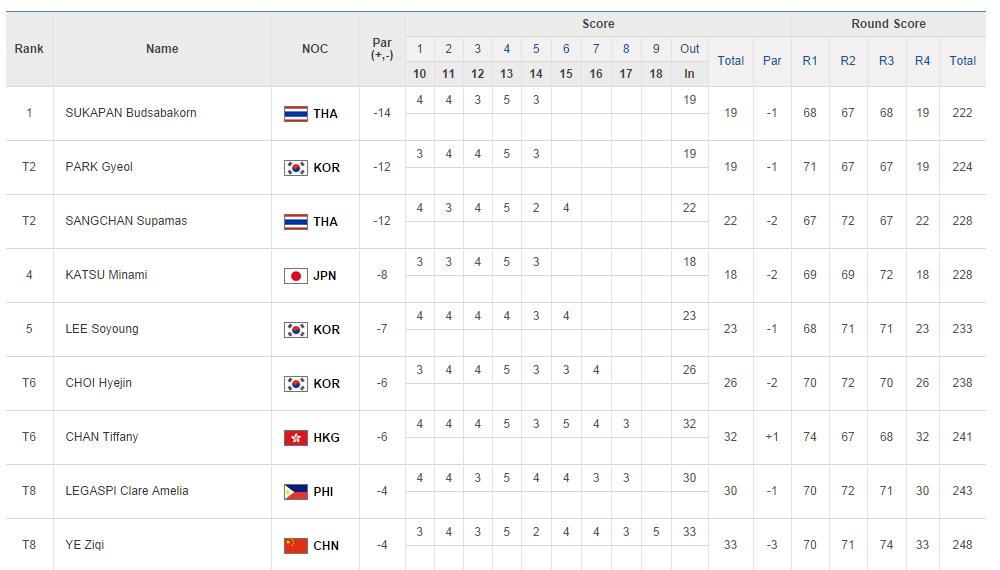
Task: Click Korea flag in LEE Soyoung row
Action: [295, 330]
